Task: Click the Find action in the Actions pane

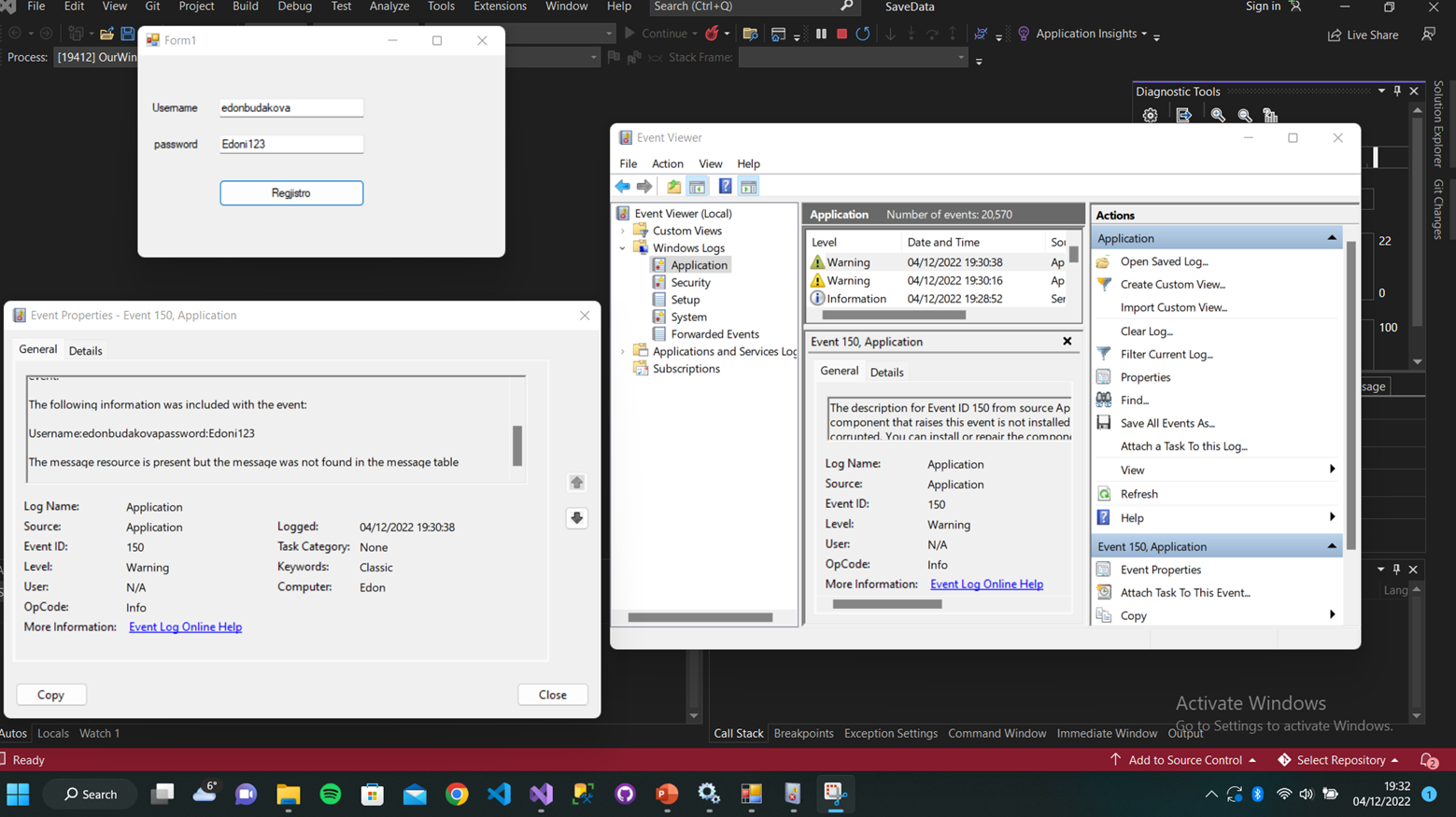Action: (1134, 400)
